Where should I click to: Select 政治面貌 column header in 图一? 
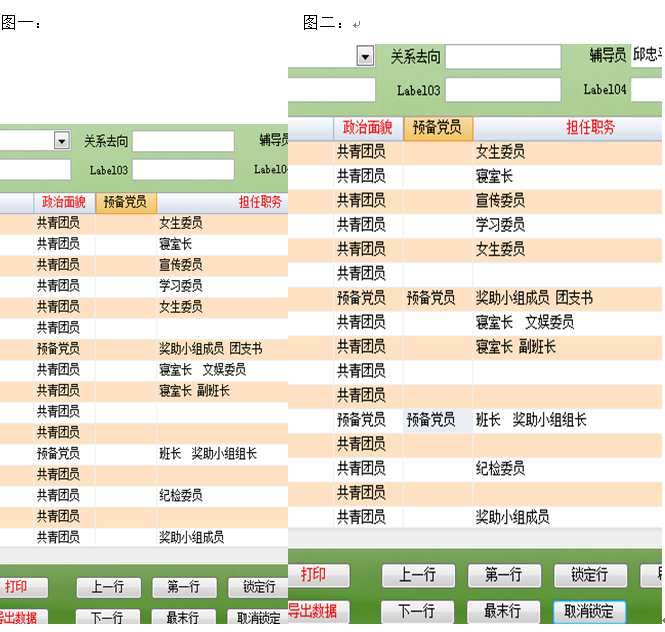point(64,202)
